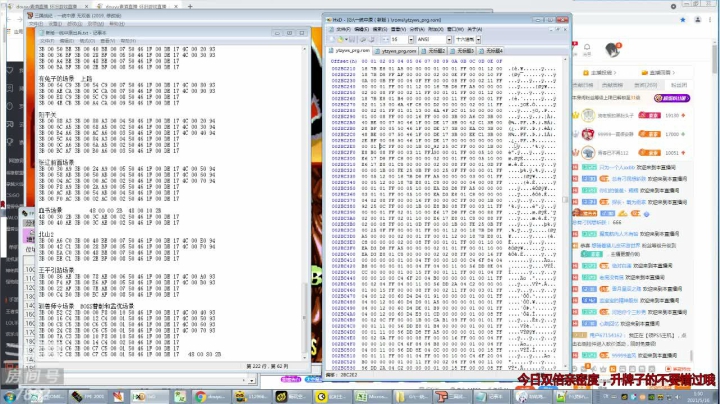Open the Analysis menu in HxD
Viewport: 720px width, 404px height.
click(x=416, y=29)
